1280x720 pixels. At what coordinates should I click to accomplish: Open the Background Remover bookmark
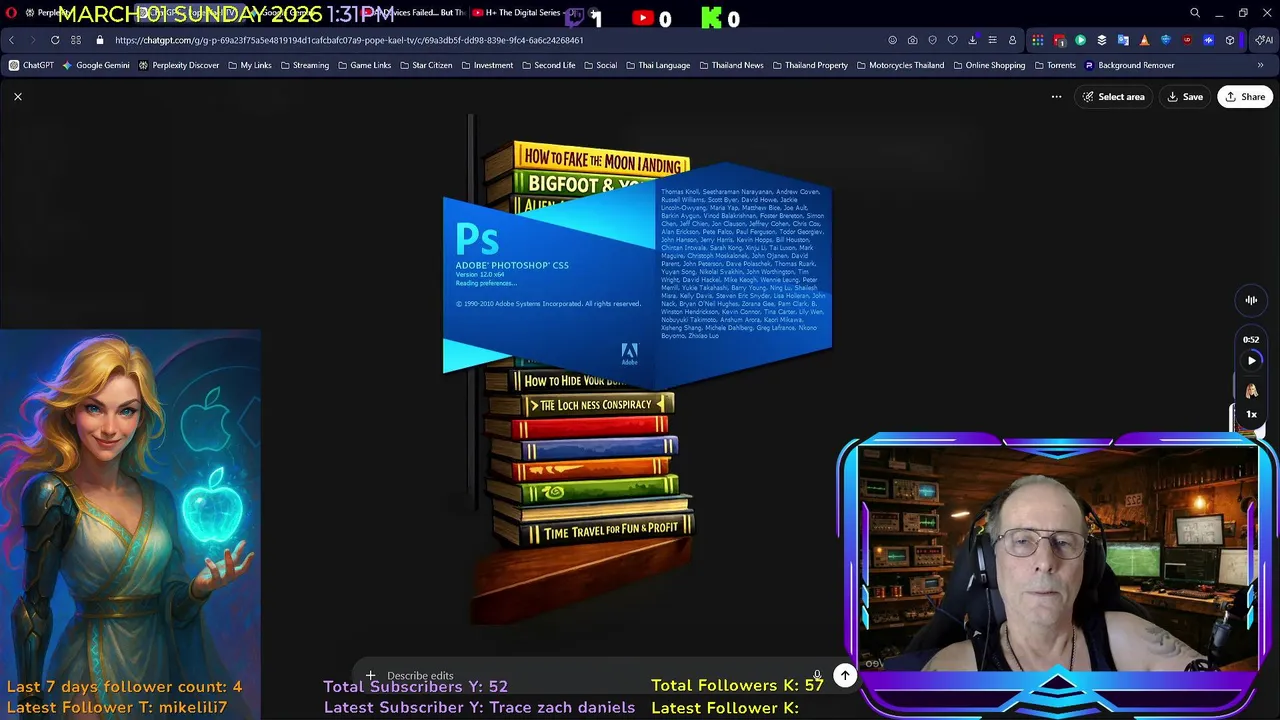(1129, 65)
